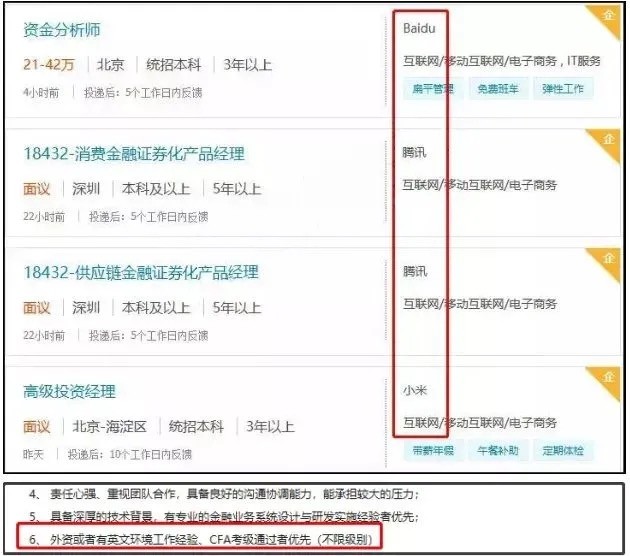630x556 pixels.
Task: Select the 带薪年假 benefit tag
Action: [x=433, y=451]
